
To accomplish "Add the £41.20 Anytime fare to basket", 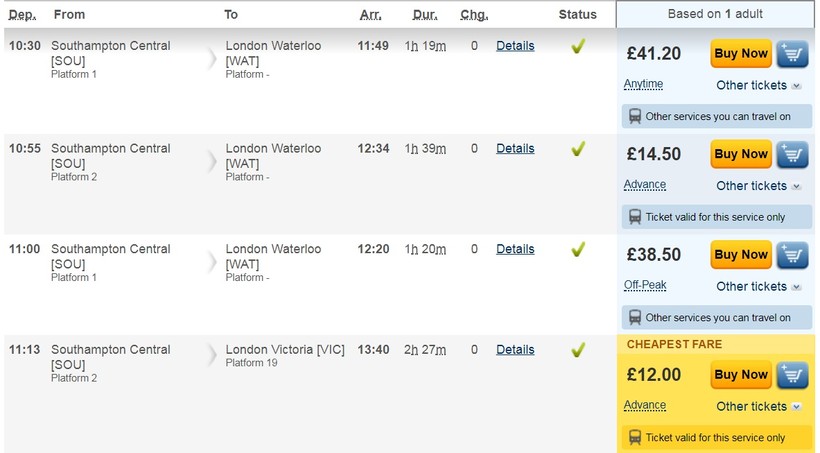I will pos(793,54).
